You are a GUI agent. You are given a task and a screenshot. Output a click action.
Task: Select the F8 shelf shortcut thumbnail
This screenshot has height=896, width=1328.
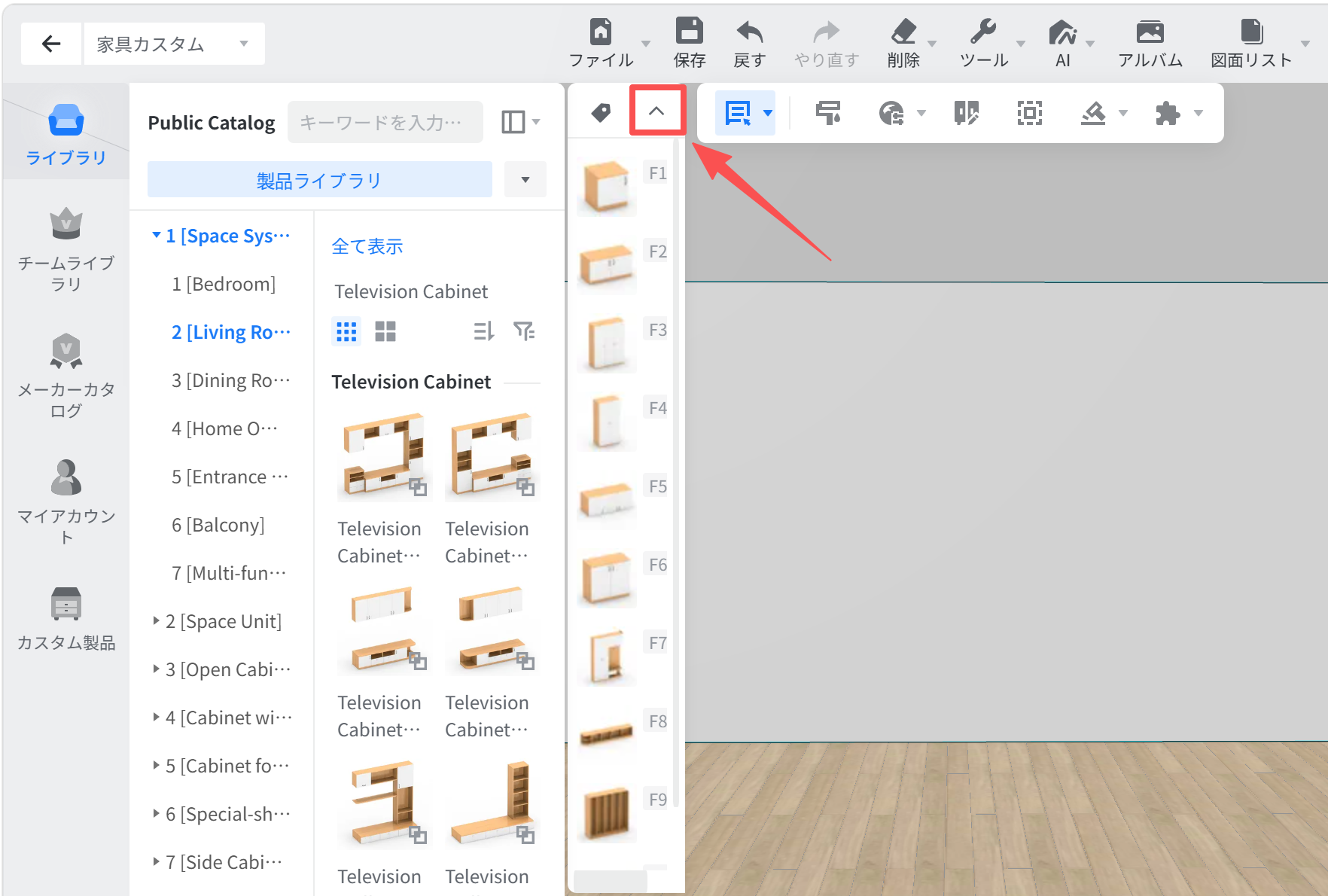pyautogui.click(x=607, y=735)
